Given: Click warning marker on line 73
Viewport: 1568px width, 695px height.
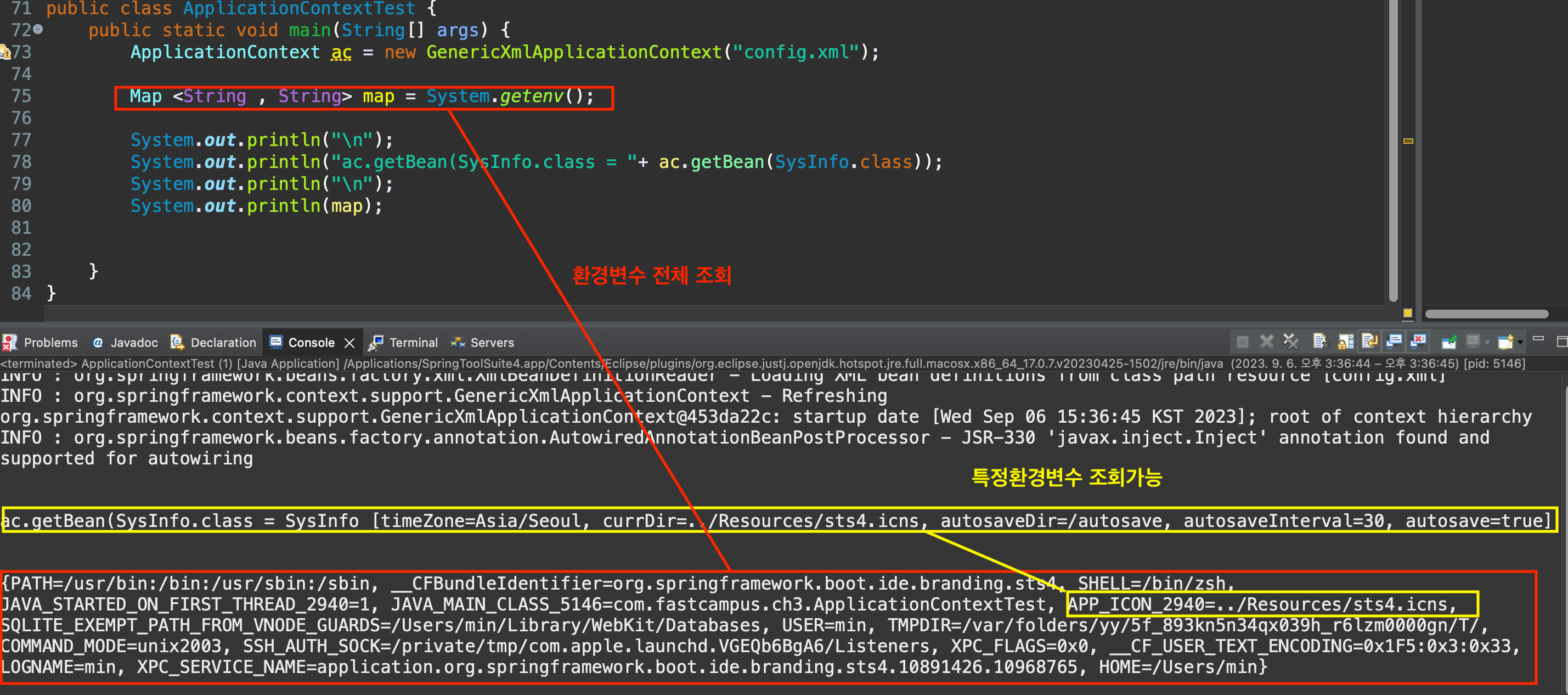Looking at the screenshot, I should (5, 52).
